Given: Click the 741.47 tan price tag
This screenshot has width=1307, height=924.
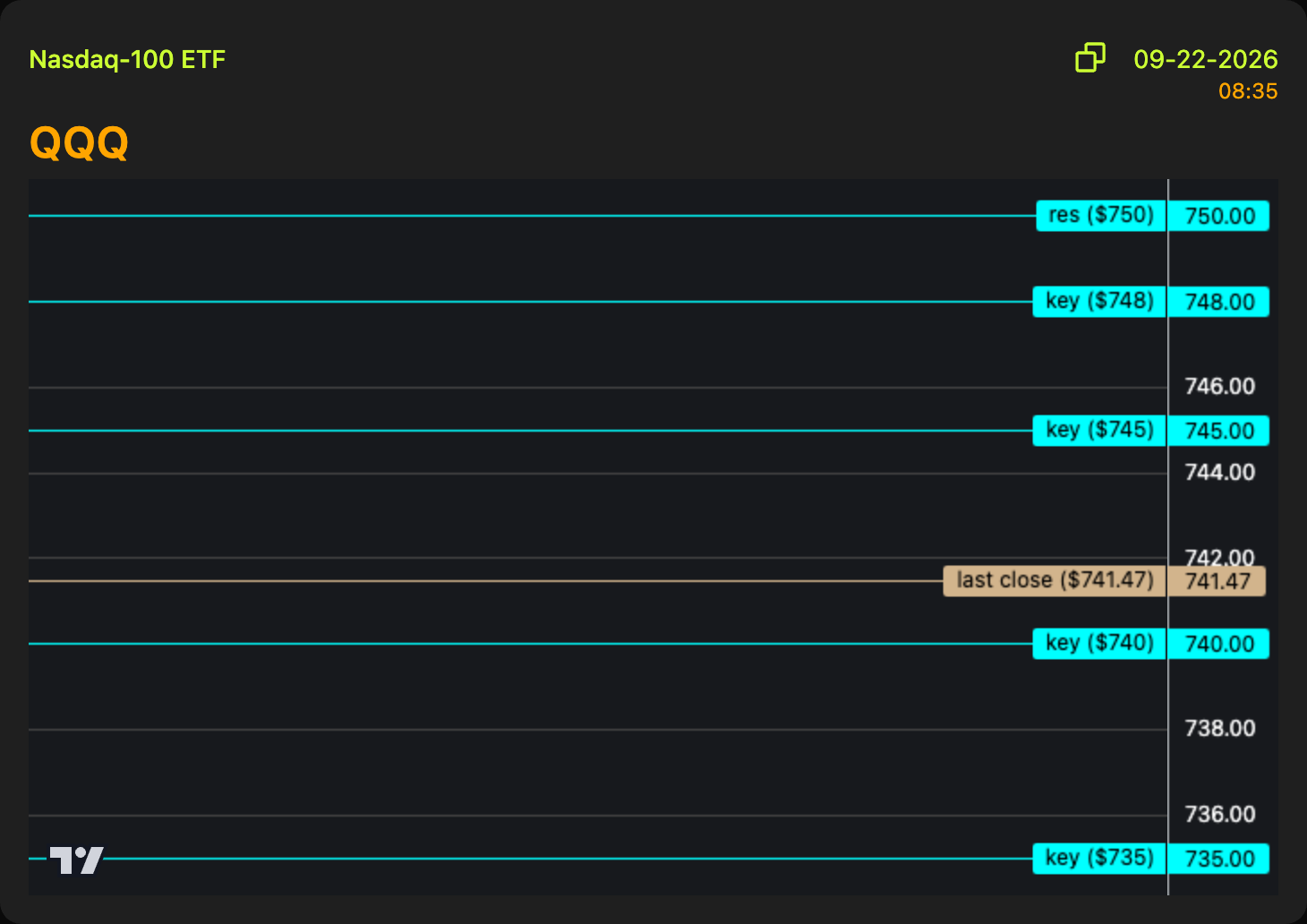Looking at the screenshot, I should click(x=1217, y=581).
